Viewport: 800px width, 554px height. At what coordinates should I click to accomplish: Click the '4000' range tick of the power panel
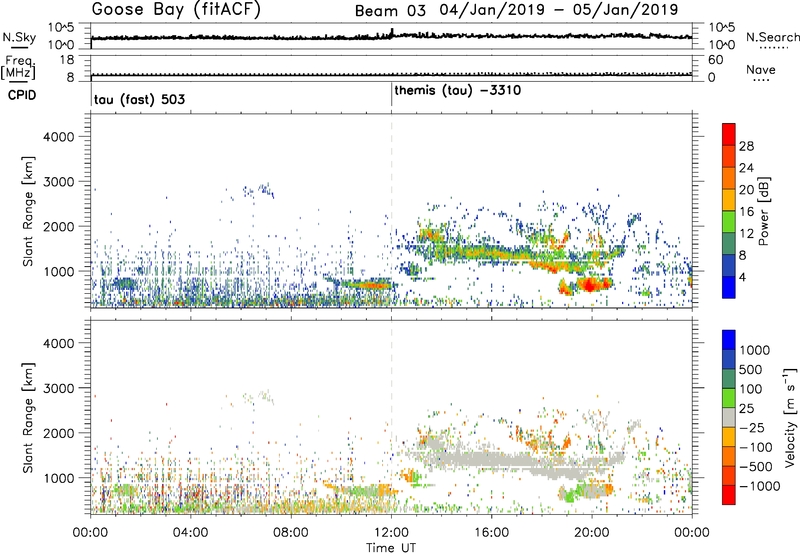click(x=59, y=137)
